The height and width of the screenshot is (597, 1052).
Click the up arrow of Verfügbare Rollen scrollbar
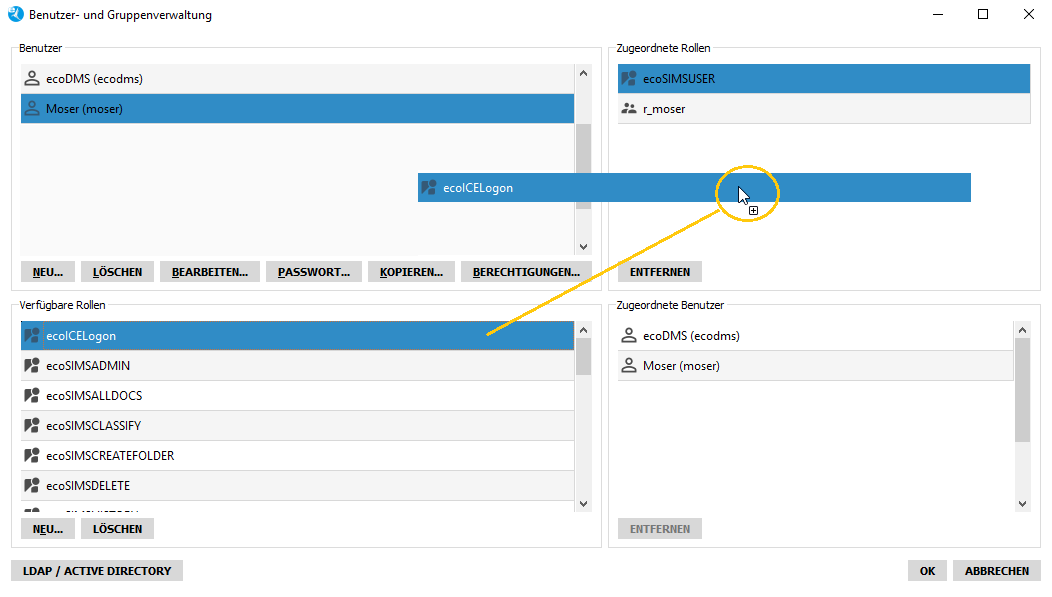point(583,330)
